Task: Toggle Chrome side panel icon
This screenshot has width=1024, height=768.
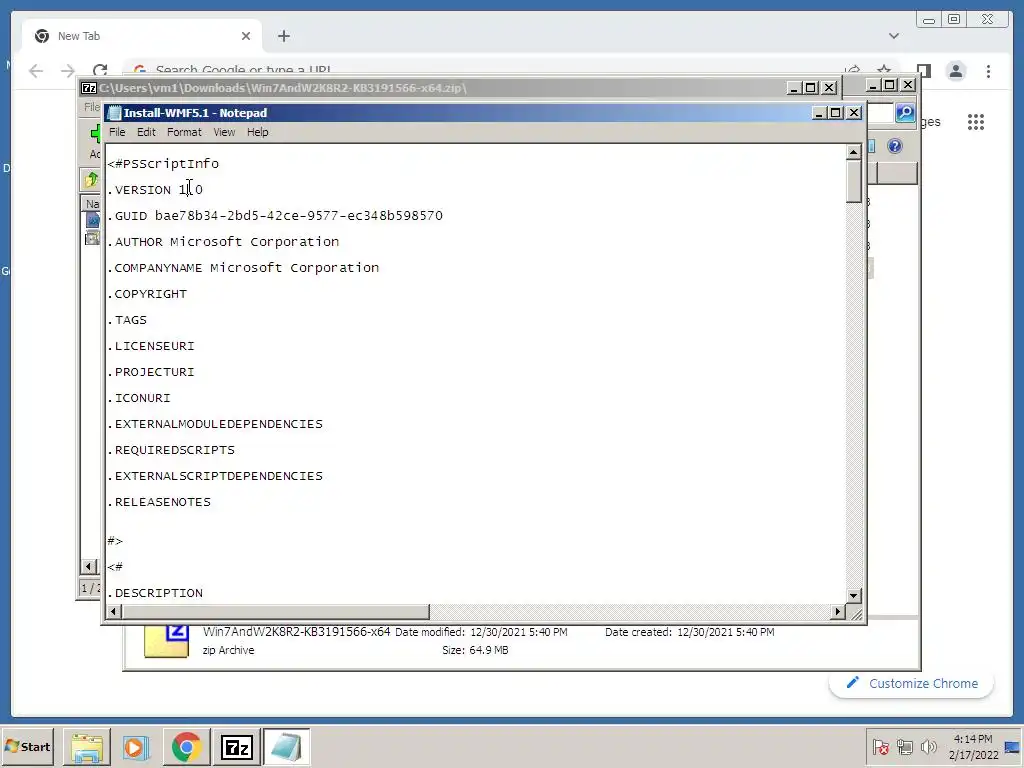Action: coord(923,71)
